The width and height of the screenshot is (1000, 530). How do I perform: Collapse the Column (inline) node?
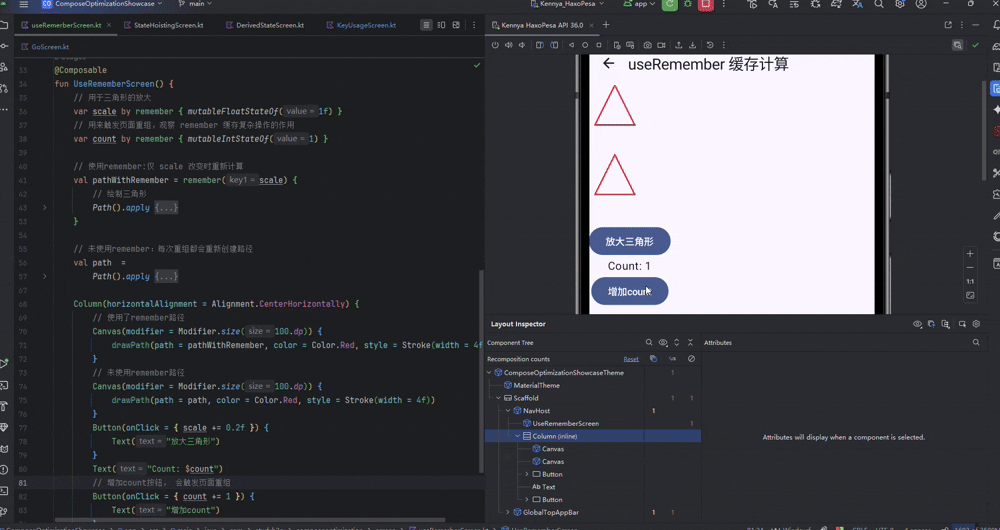[x=518, y=436]
